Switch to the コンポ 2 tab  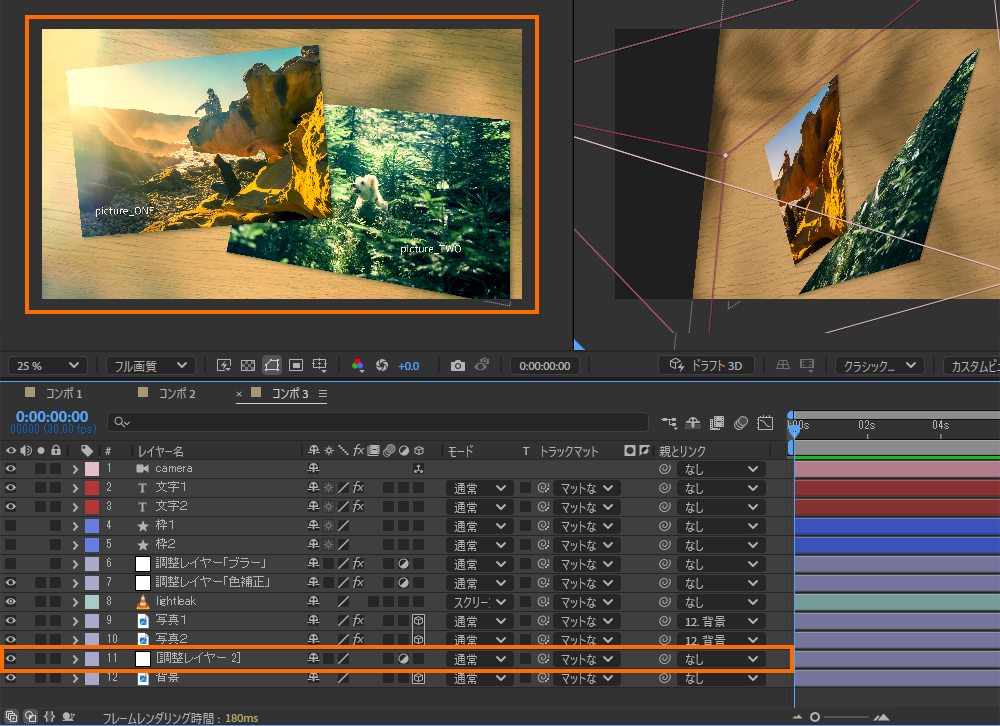[x=178, y=394]
